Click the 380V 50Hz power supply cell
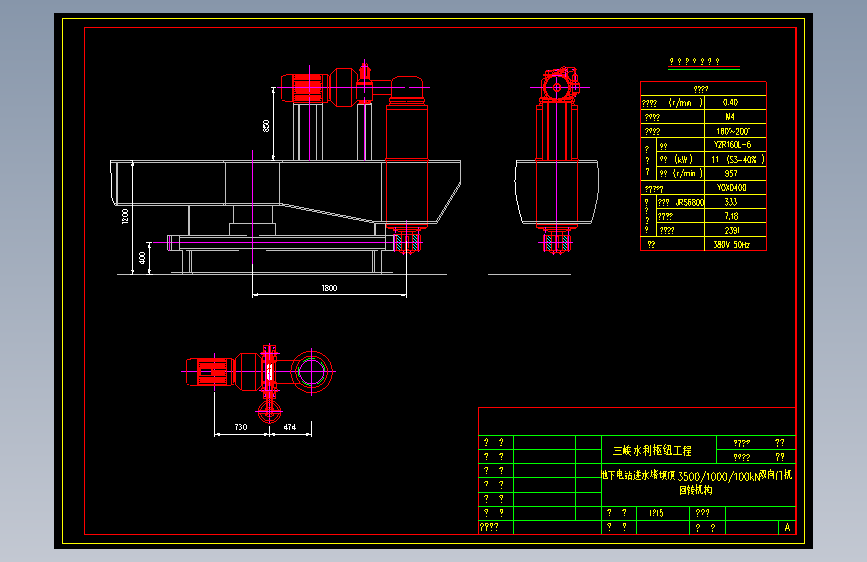Screen dimensions: 867x562 click(732, 244)
